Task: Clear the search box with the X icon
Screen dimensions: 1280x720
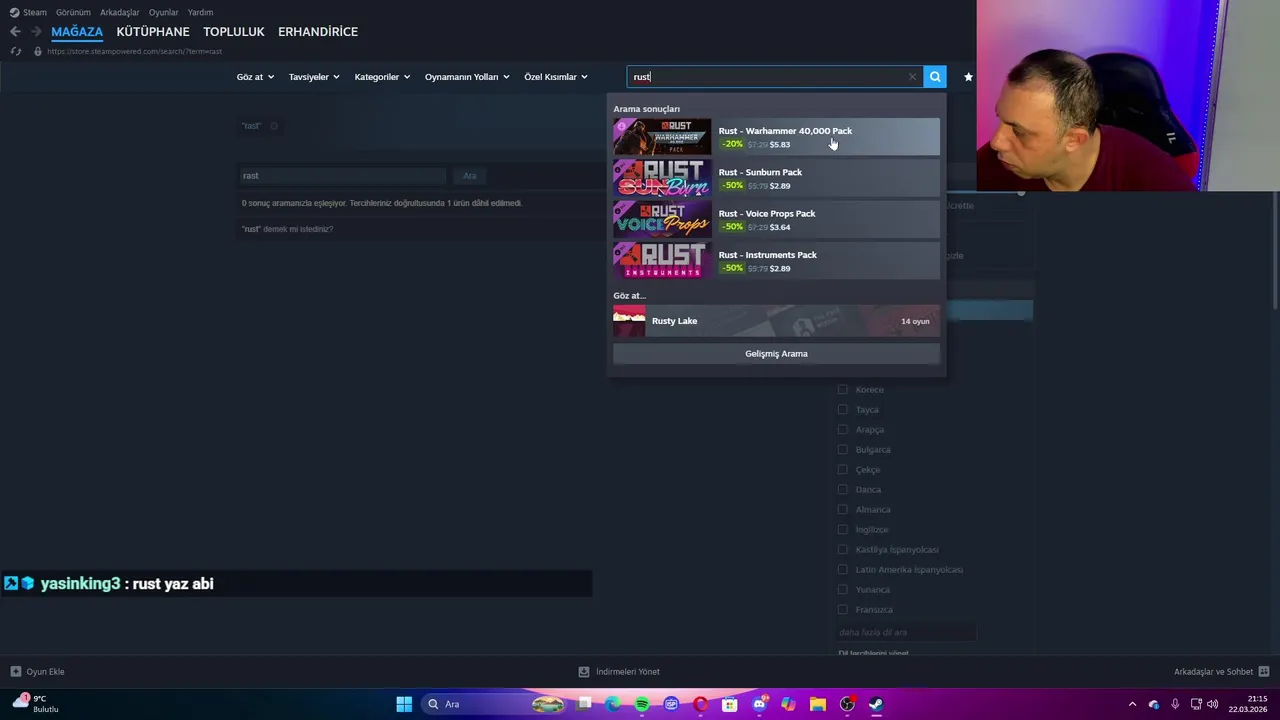Action: pos(912,77)
